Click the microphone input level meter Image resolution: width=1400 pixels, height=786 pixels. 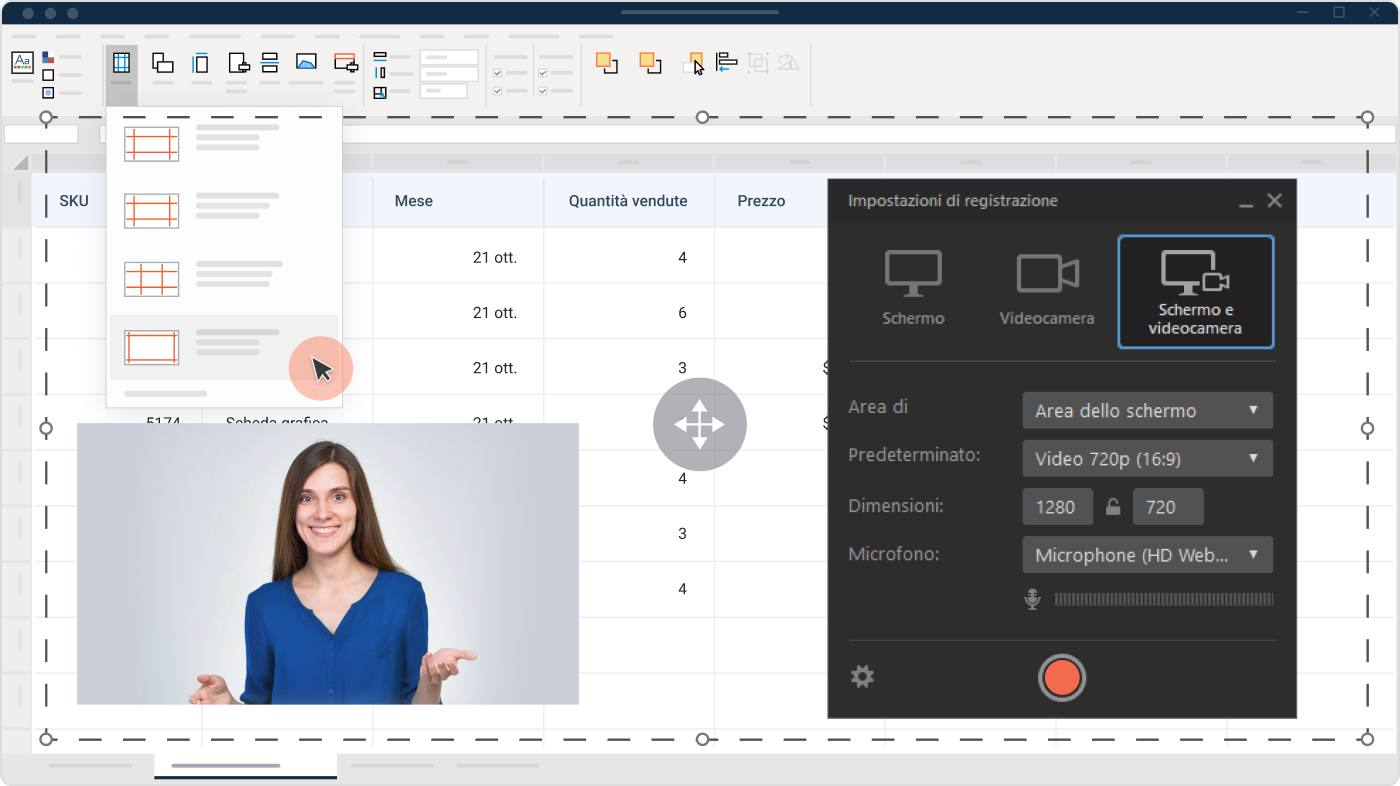1163,599
